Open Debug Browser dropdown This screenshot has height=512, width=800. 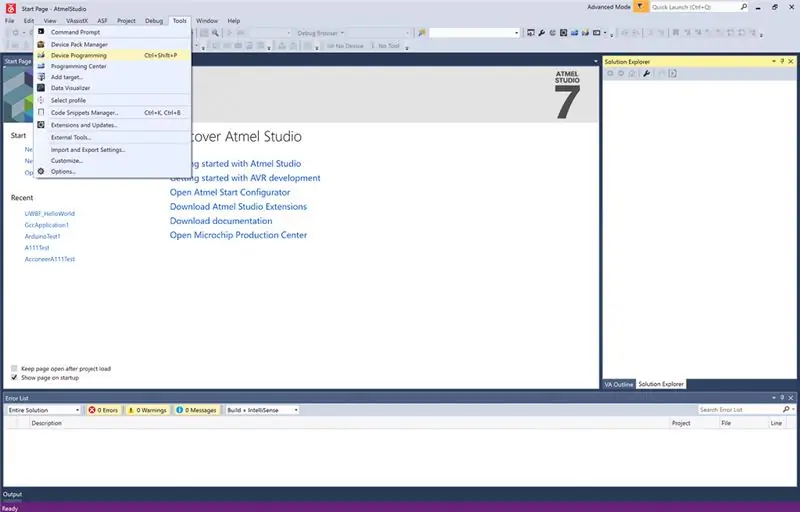(x=342, y=33)
